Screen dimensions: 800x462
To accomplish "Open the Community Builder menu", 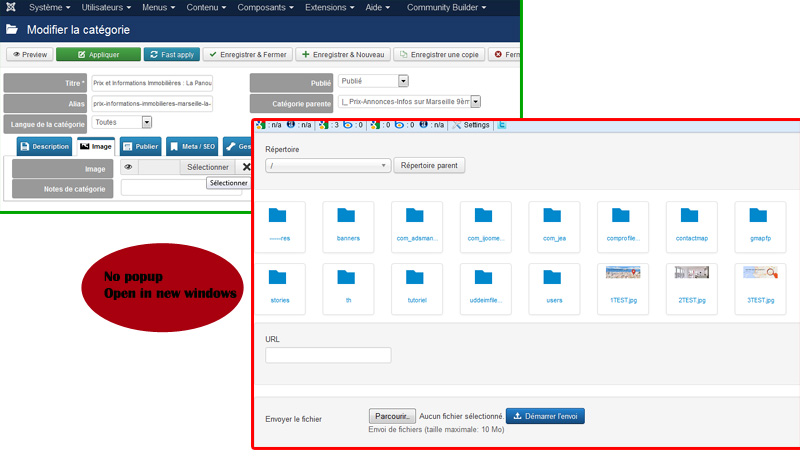I will 446,7.
